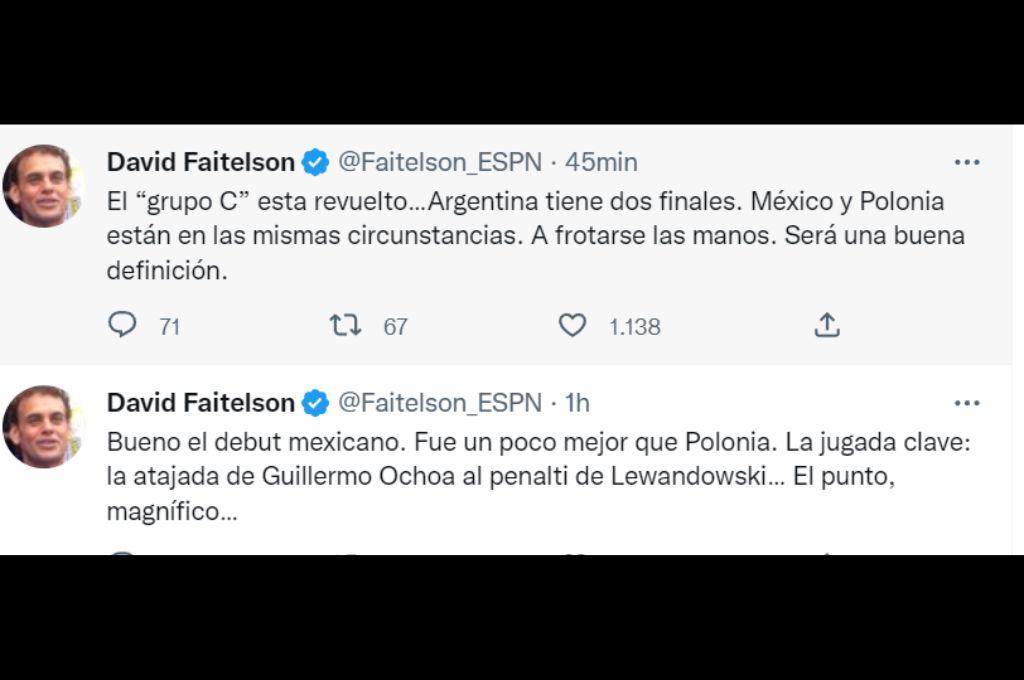Open the reply icon on the grupo C tweet

click(x=122, y=325)
